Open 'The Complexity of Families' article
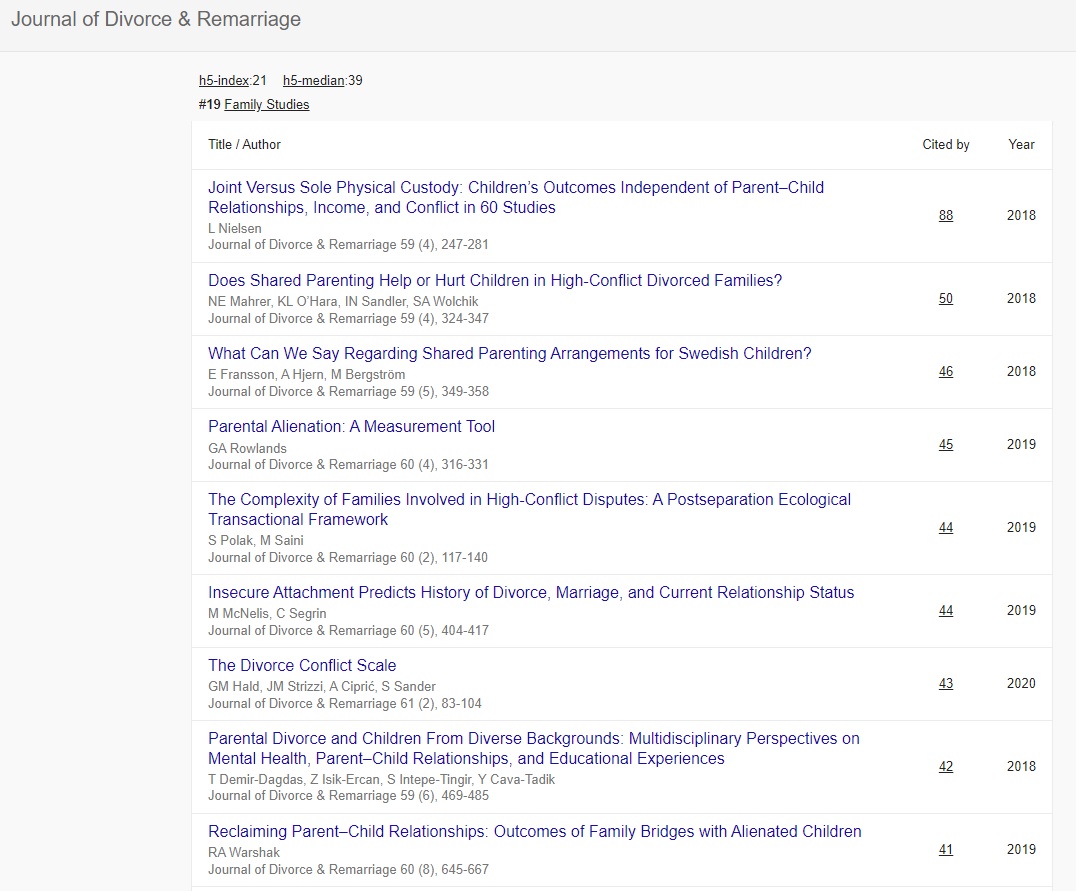 point(529,509)
